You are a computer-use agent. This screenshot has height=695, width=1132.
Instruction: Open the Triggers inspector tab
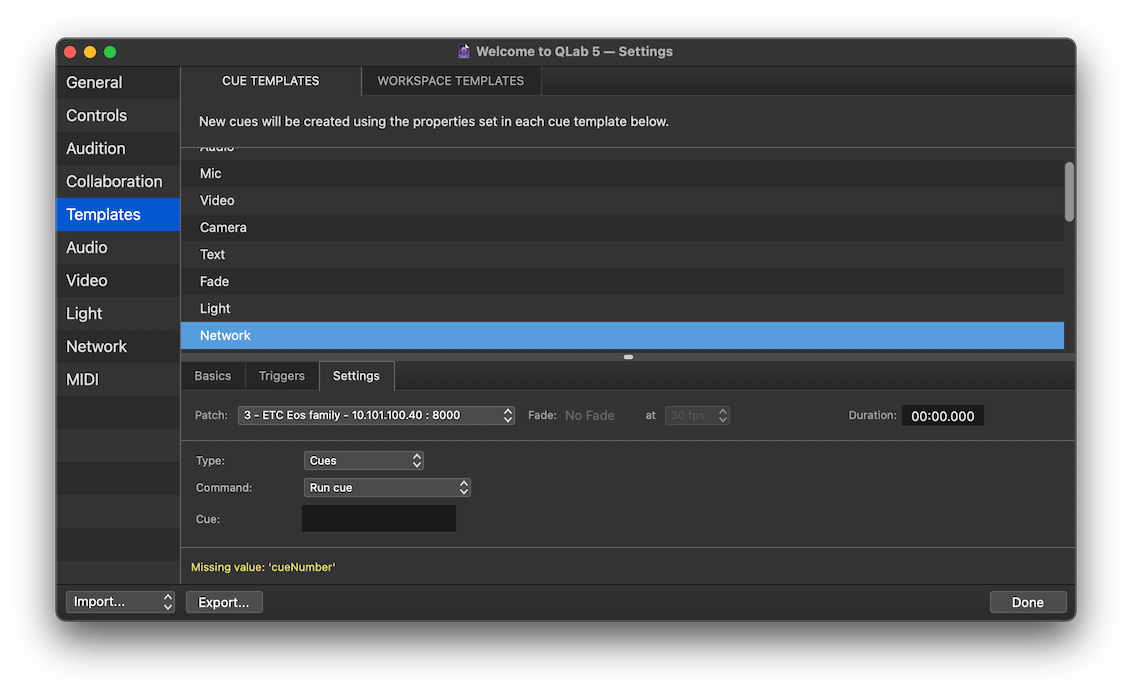click(282, 376)
